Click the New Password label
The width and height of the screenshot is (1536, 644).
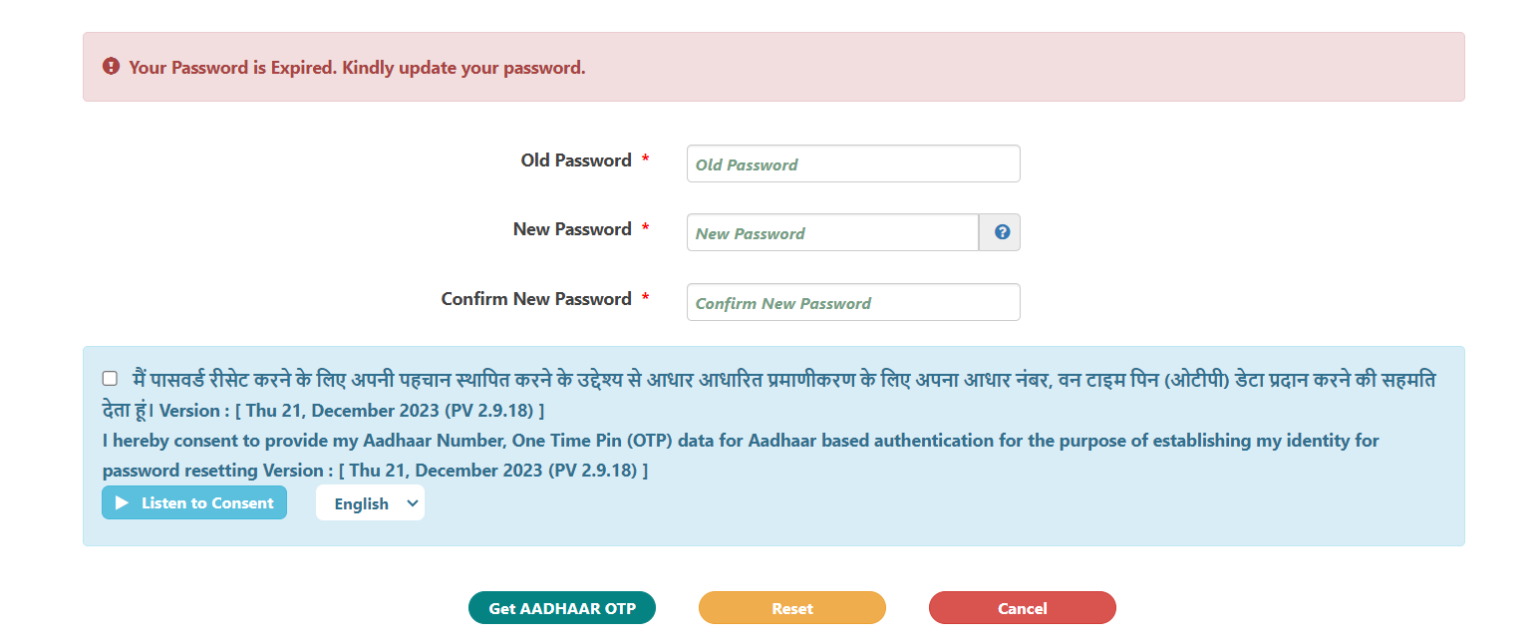(x=572, y=229)
